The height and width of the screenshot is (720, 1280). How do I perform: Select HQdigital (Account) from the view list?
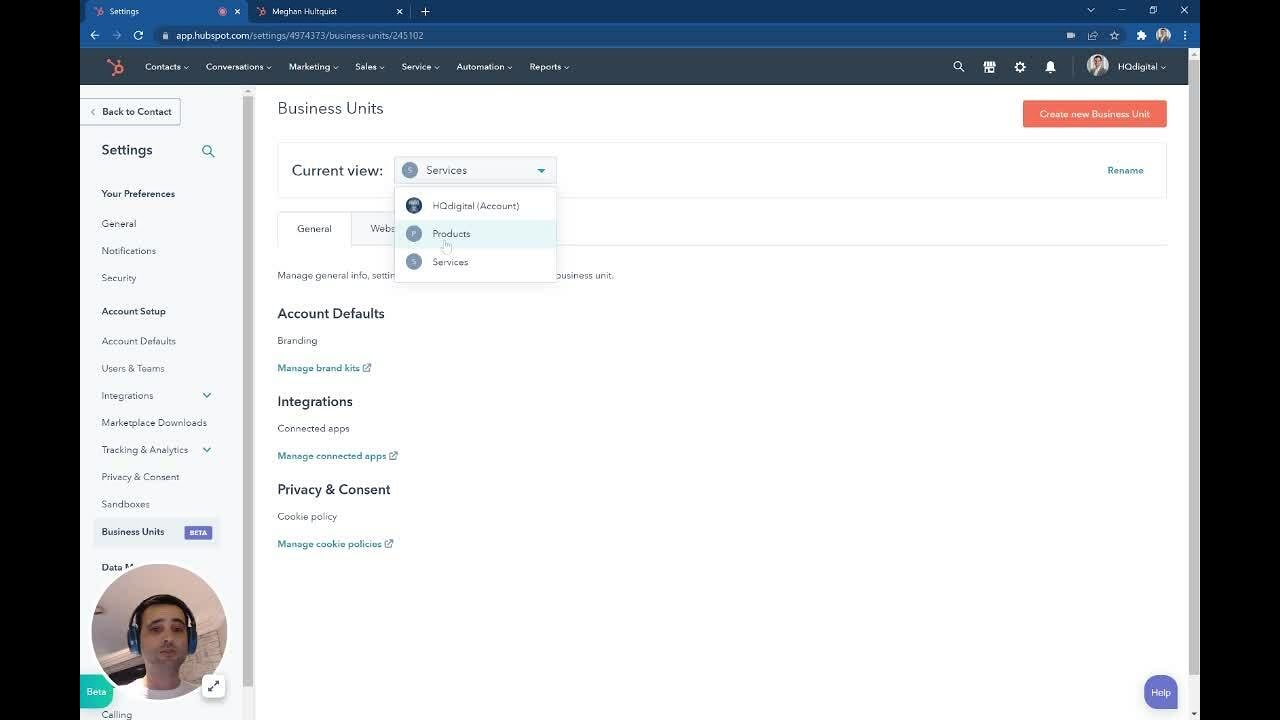click(475, 206)
